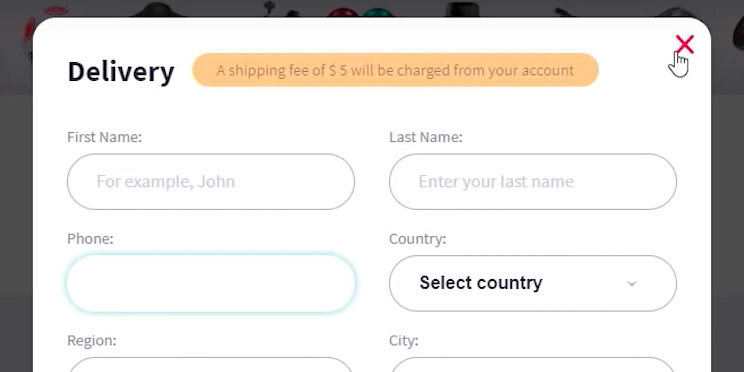Open the Select country dropdown
Image resolution: width=744 pixels, height=372 pixels.
coord(533,283)
